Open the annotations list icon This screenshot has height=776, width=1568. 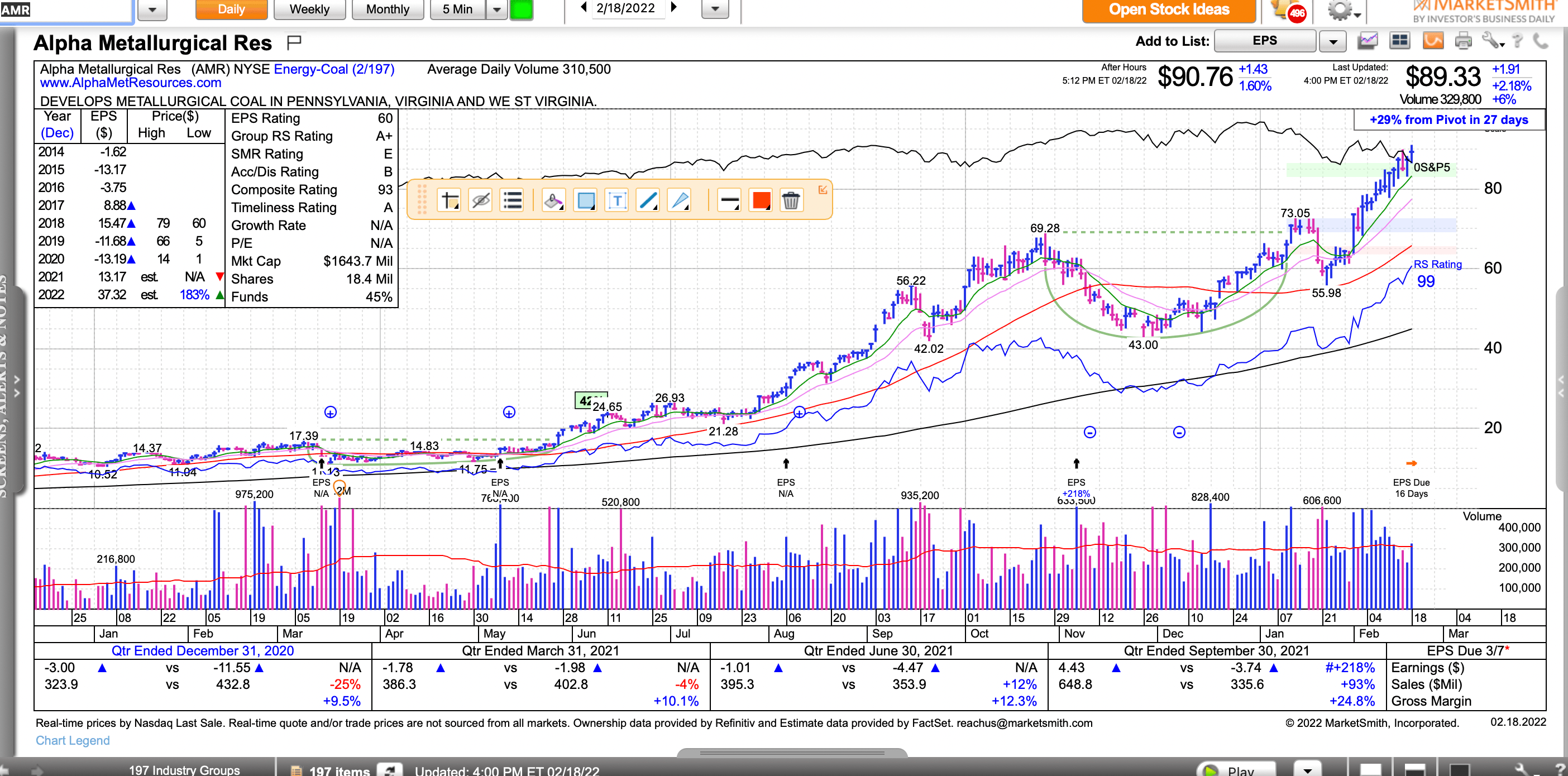513,200
